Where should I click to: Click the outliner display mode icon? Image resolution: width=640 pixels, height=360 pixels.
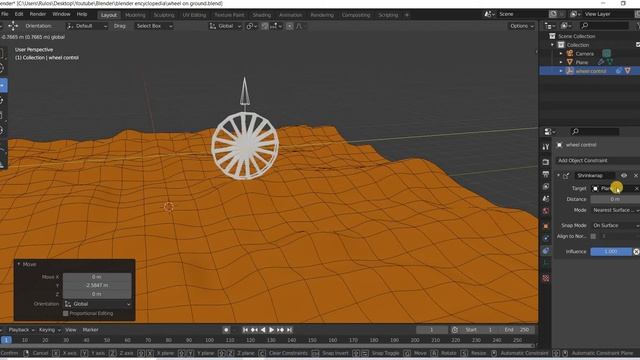click(566, 26)
